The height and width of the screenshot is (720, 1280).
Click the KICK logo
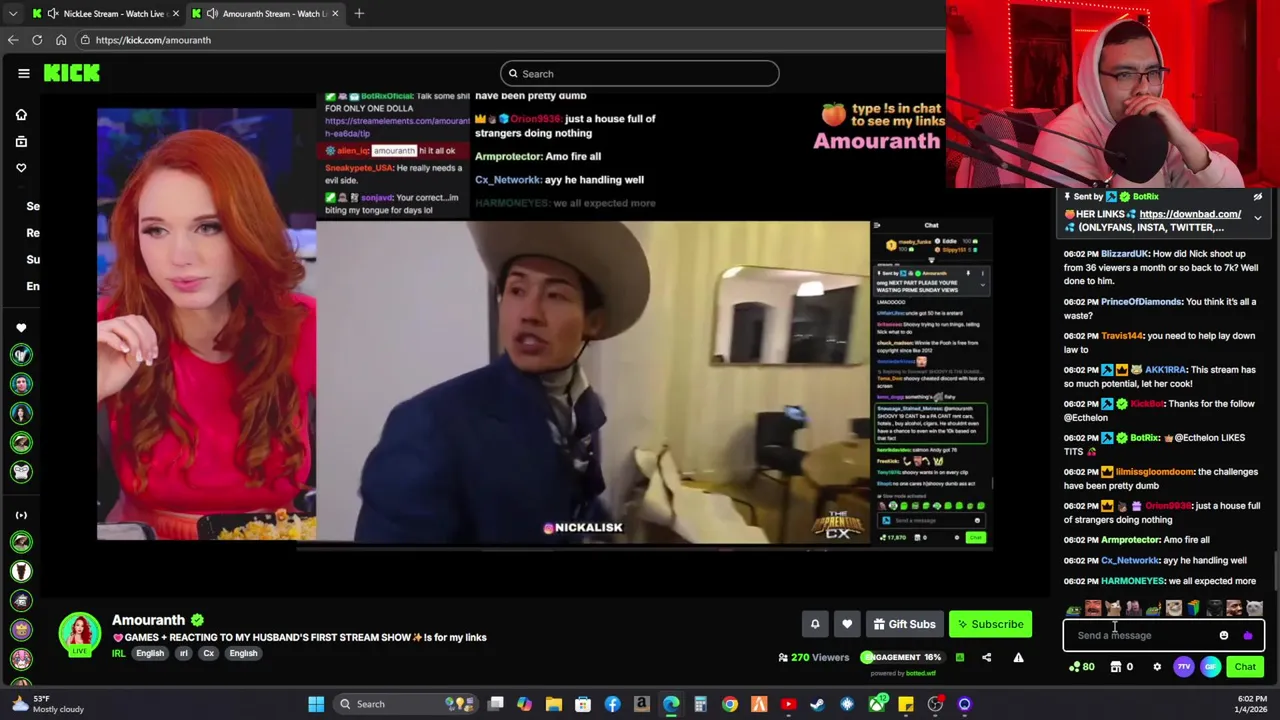(x=72, y=73)
